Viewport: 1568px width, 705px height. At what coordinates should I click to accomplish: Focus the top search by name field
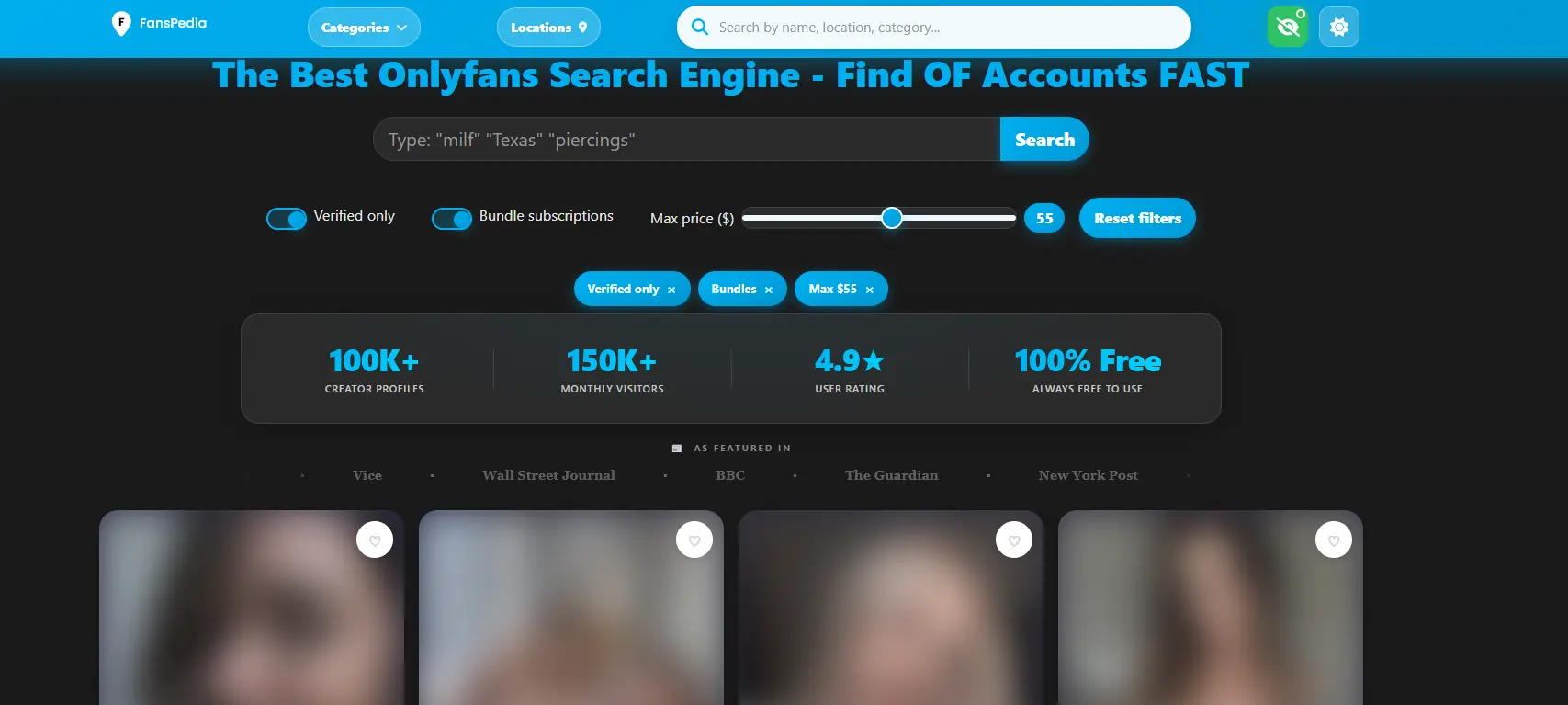[933, 28]
